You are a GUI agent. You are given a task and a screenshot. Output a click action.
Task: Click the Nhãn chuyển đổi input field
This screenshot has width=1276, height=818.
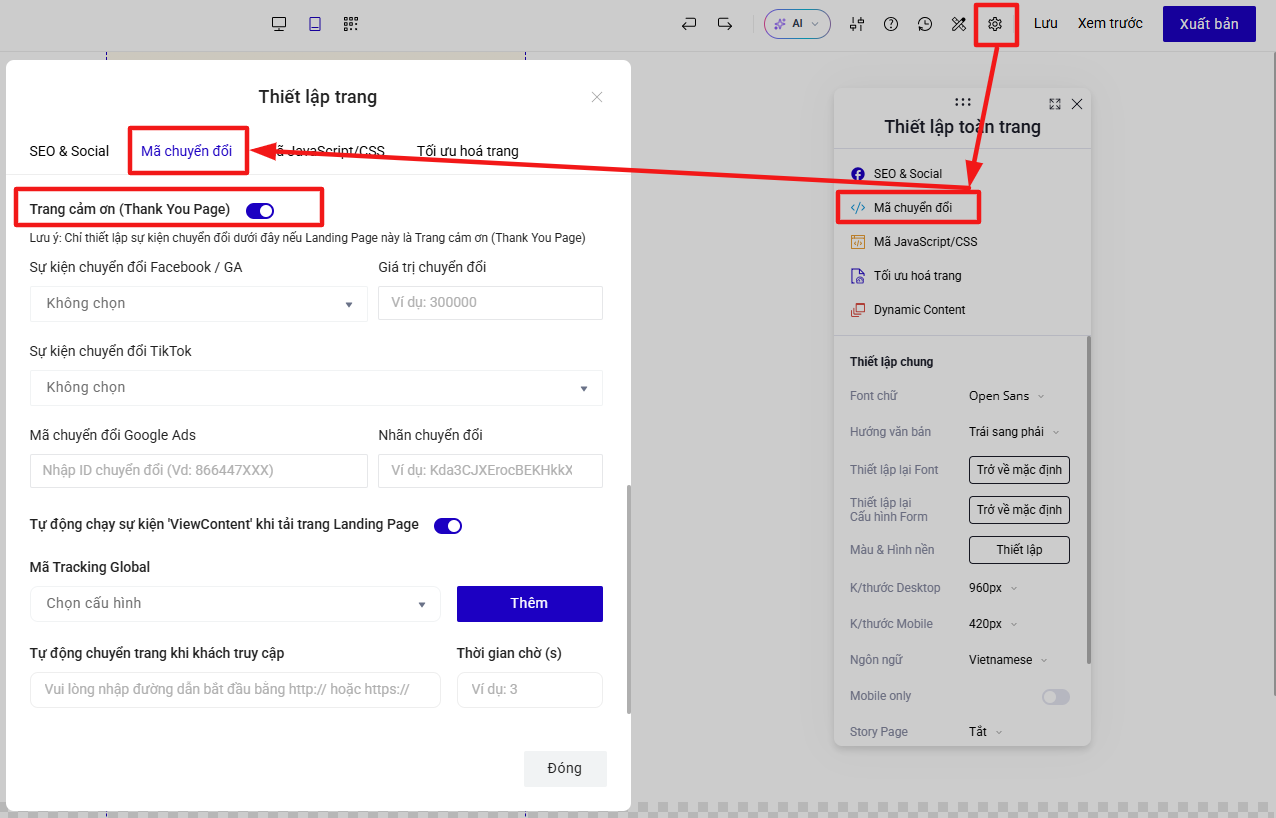click(x=490, y=471)
